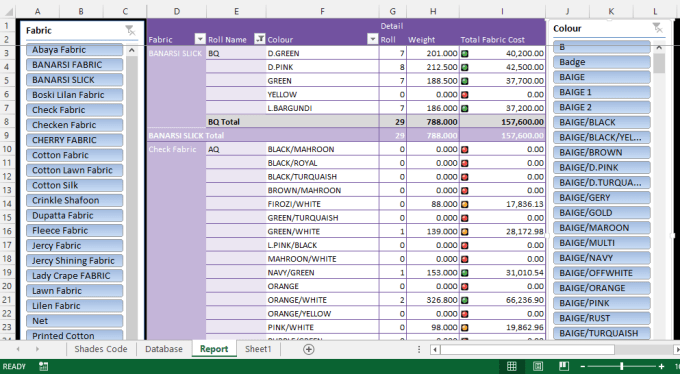Click the 326.800 weight cell
This screenshot has height=374, width=680.
point(433,300)
